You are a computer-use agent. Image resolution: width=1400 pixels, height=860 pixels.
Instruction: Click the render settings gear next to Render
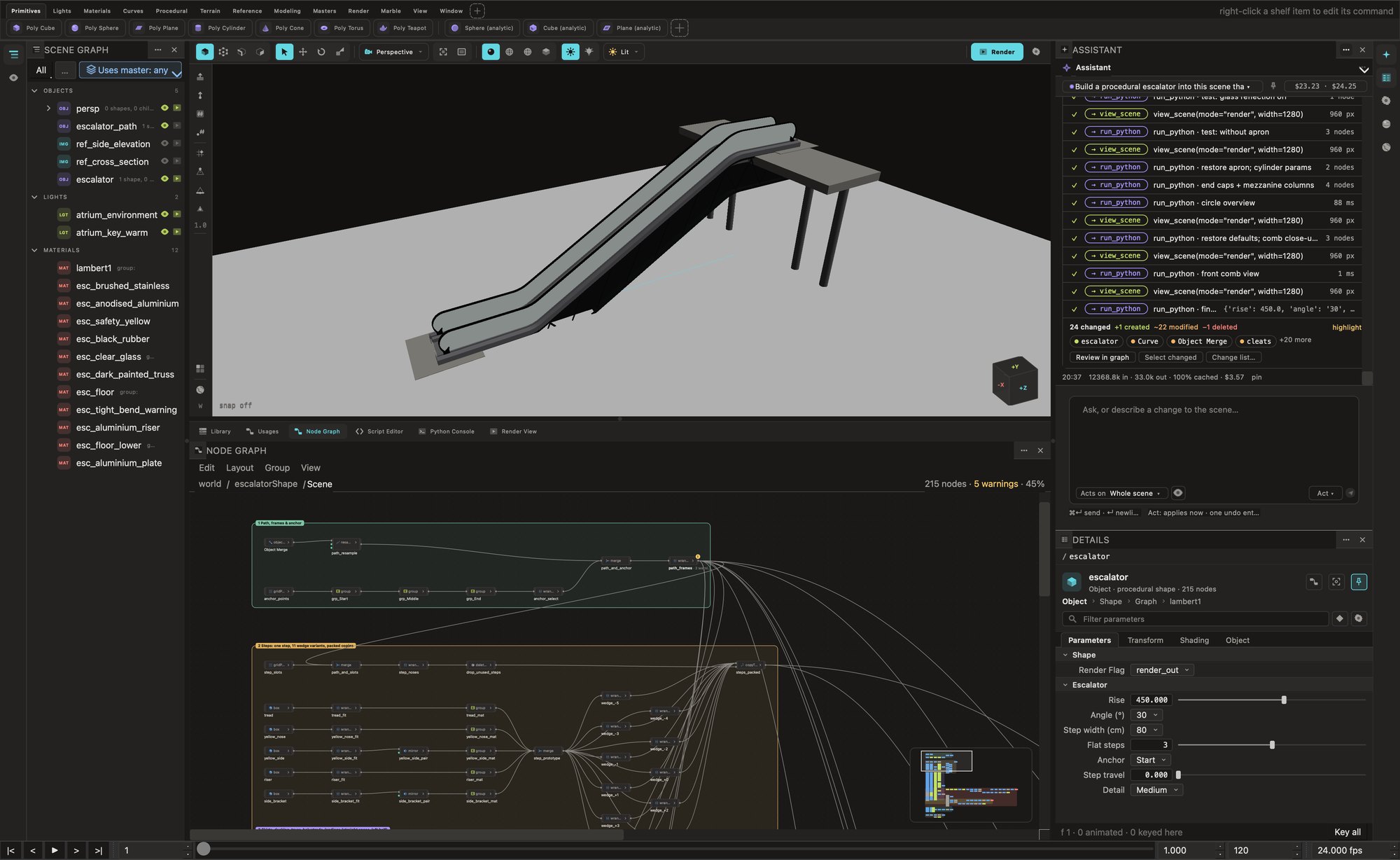tap(1036, 52)
